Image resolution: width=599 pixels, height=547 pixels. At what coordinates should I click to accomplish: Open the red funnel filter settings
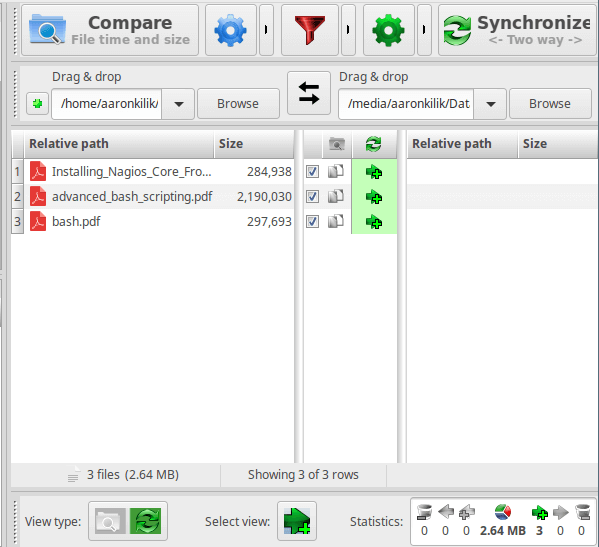coord(310,30)
